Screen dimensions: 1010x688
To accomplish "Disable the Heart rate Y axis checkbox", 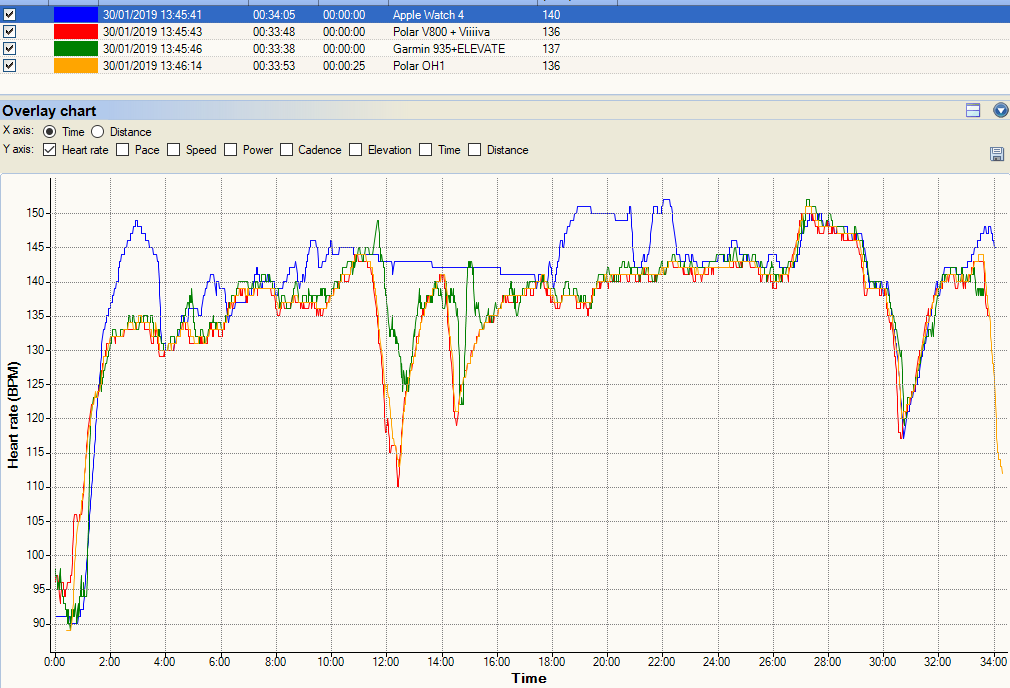I will pyautogui.click(x=50, y=150).
